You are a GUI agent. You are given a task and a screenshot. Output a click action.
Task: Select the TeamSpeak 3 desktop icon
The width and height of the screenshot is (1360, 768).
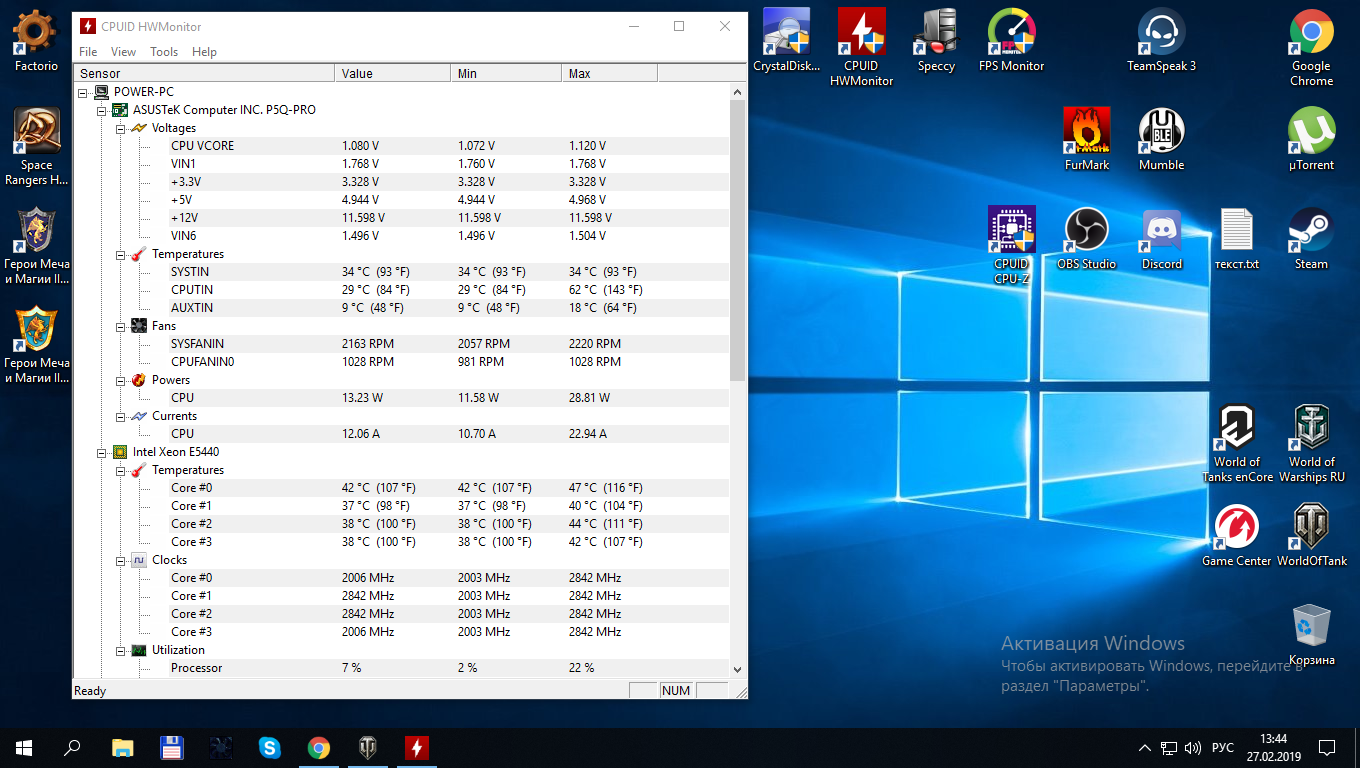(1161, 41)
